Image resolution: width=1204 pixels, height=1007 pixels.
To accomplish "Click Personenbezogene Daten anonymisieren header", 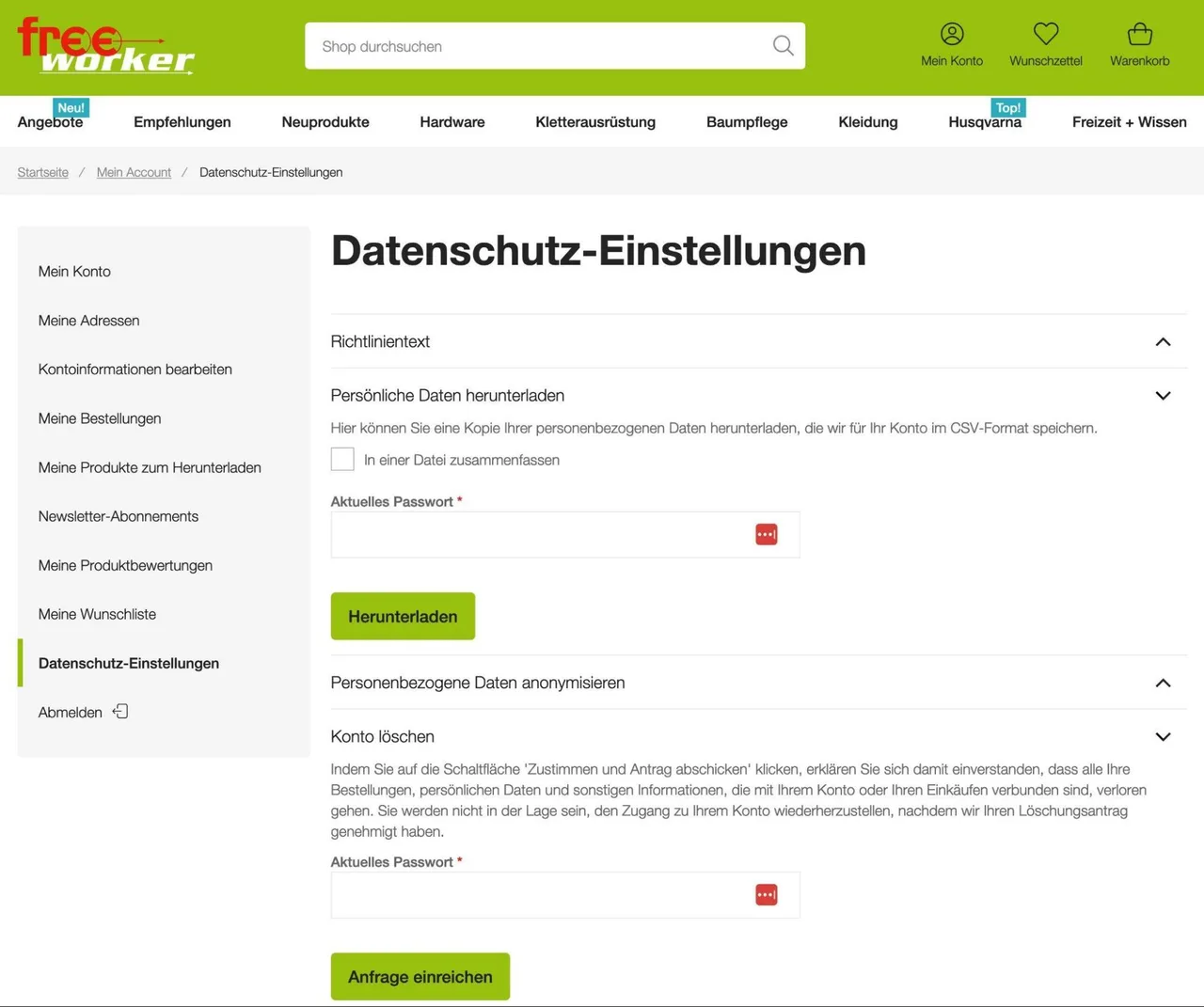I will 758,683.
